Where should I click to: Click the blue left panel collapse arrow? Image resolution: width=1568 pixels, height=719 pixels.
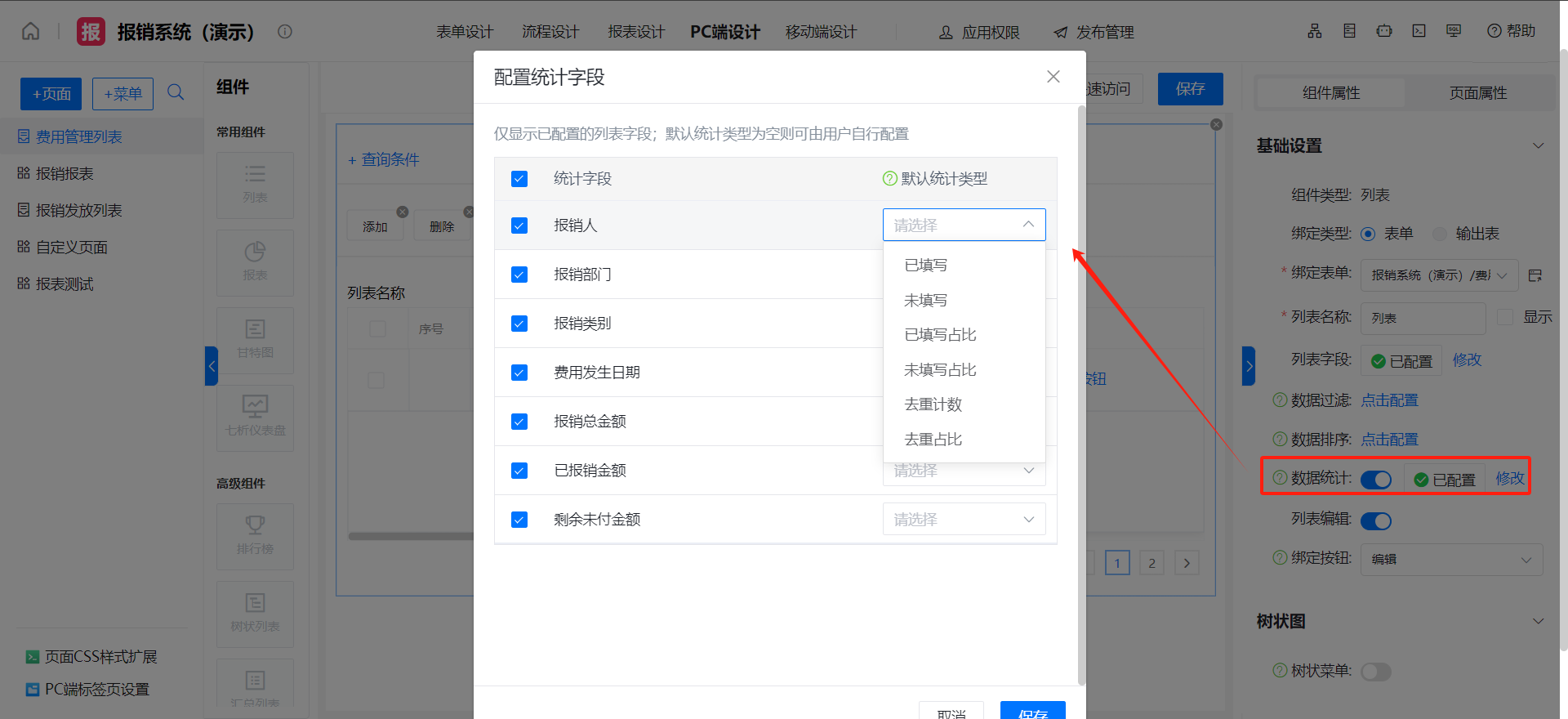[x=212, y=366]
